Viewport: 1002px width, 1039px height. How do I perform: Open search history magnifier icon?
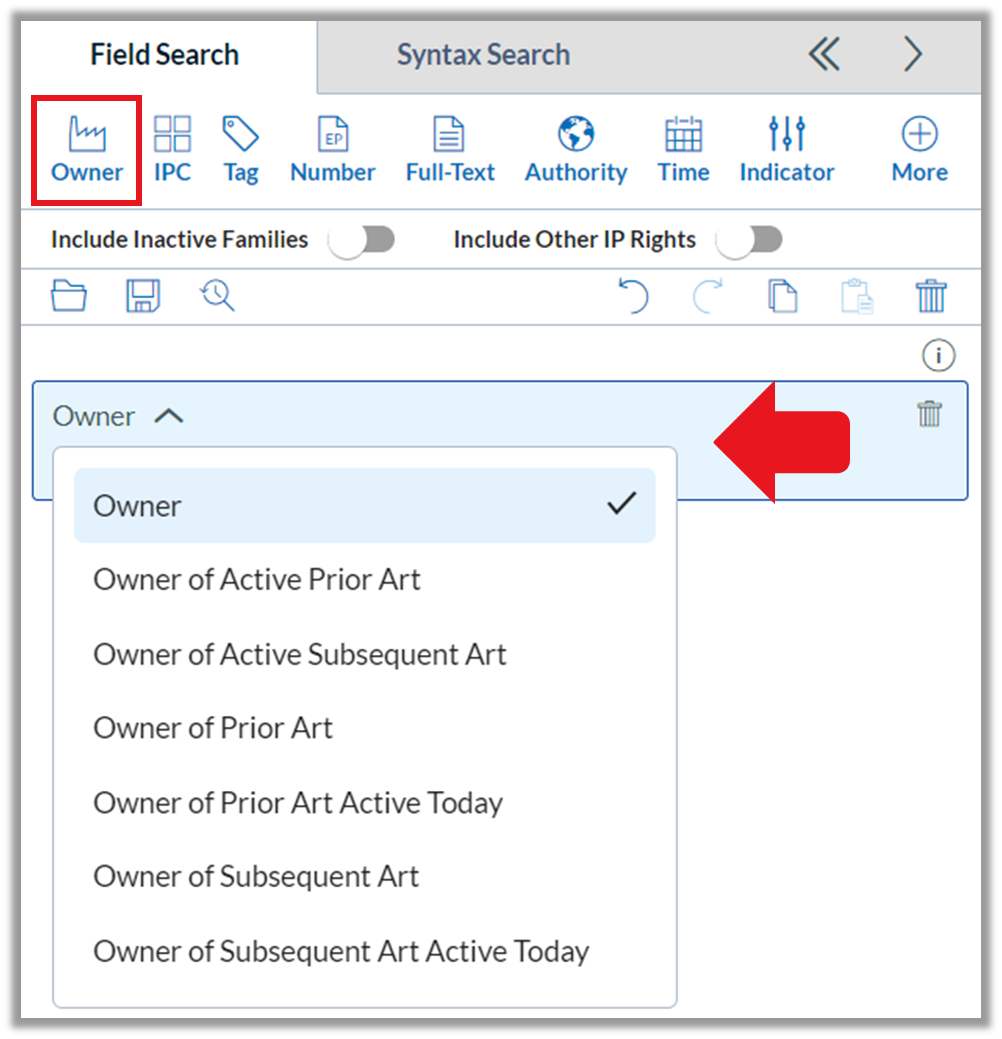tap(217, 296)
